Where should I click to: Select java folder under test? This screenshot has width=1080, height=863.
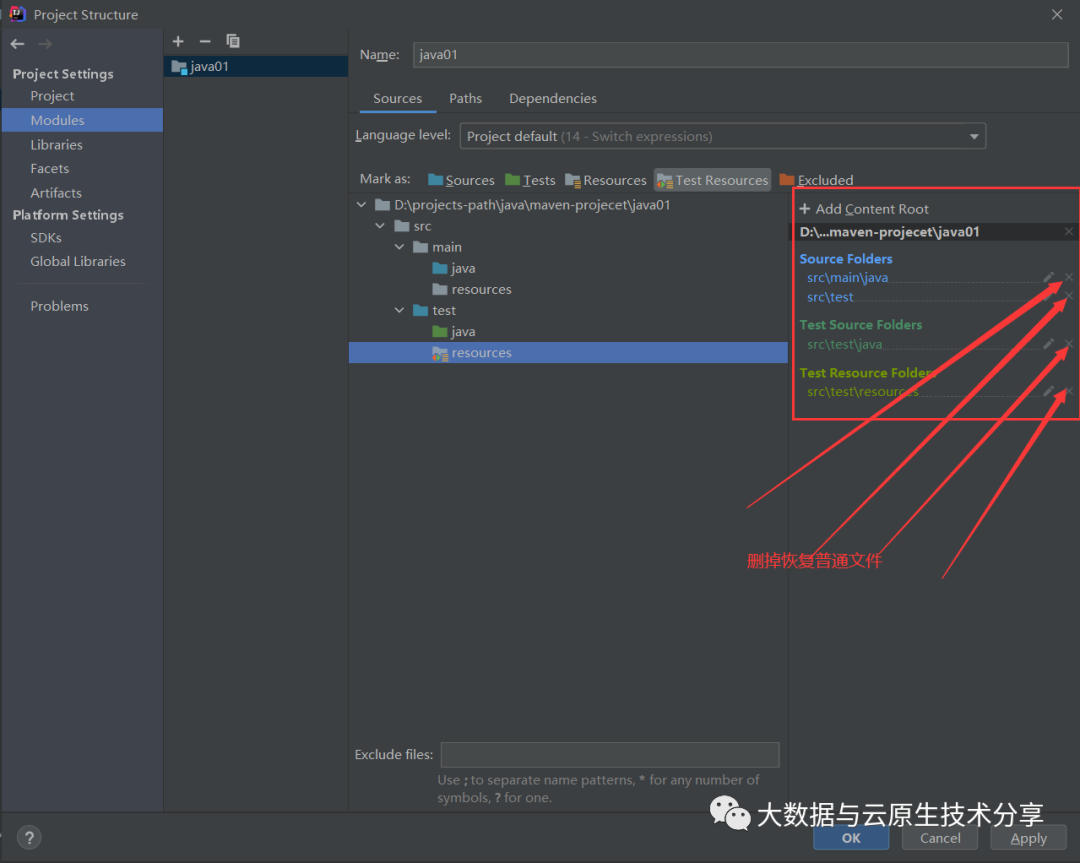point(454,331)
